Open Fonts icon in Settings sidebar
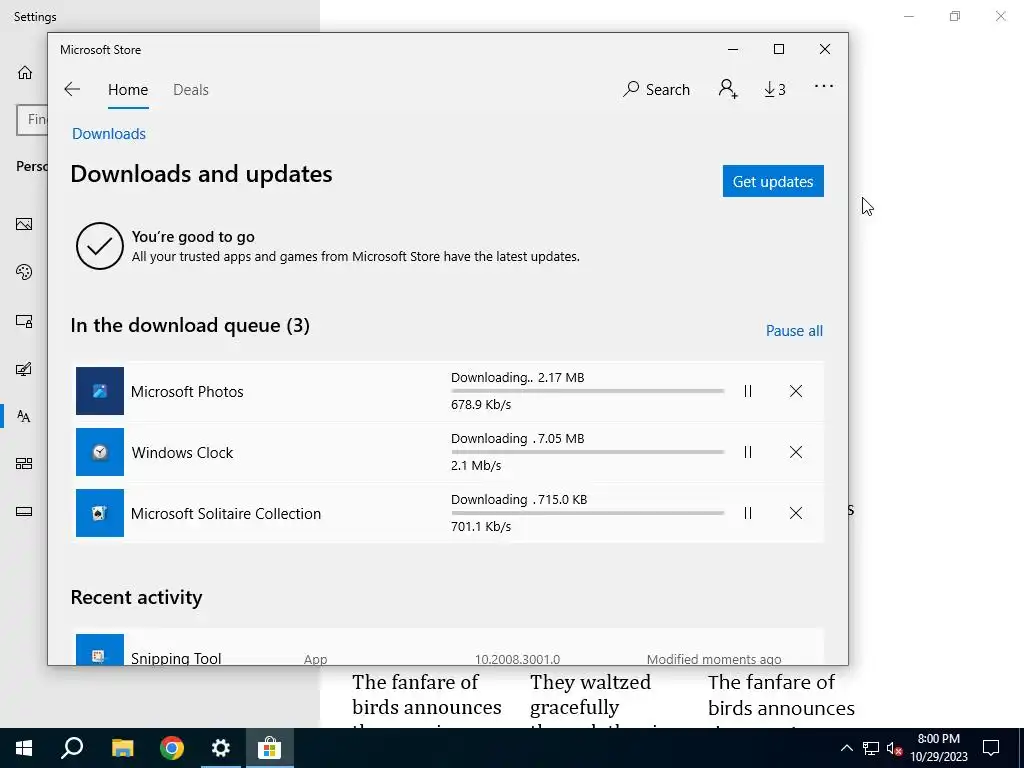The image size is (1024, 768). point(24,416)
